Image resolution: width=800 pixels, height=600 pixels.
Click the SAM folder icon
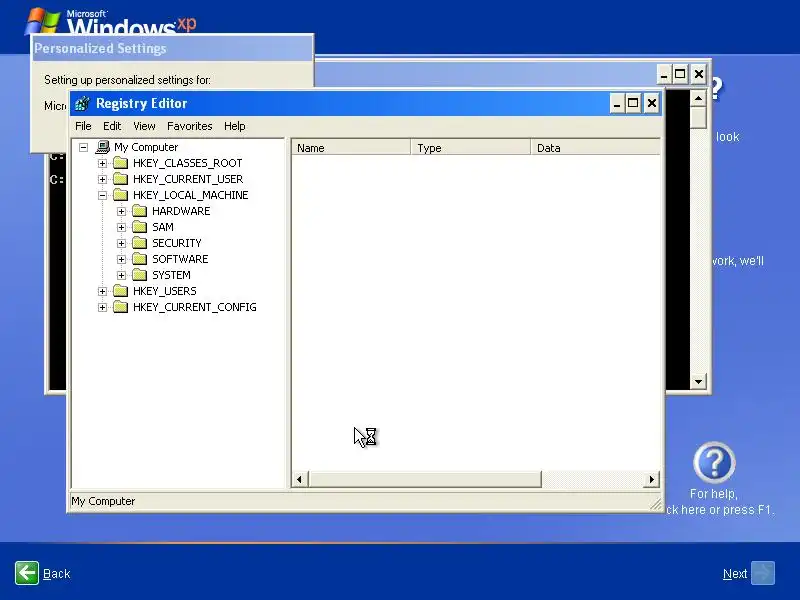pos(139,227)
